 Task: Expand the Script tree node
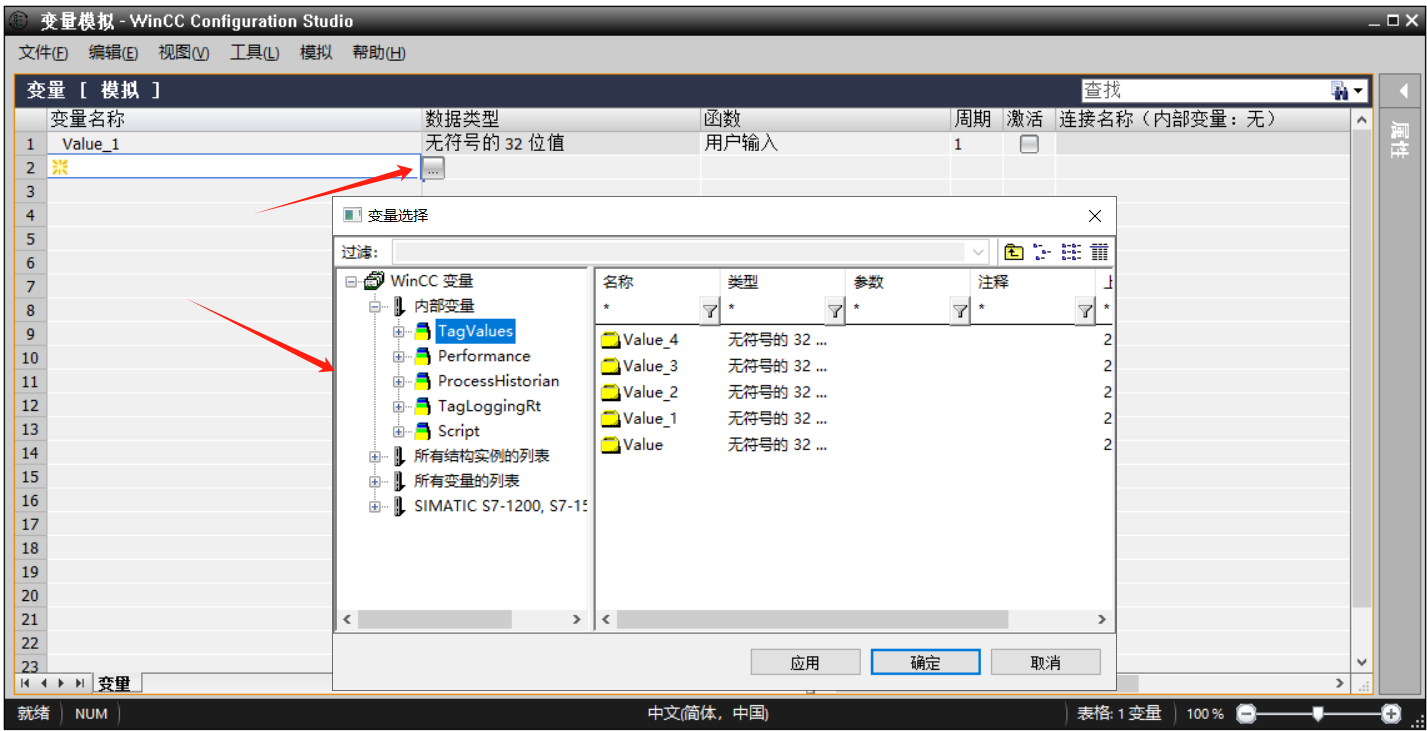[x=399, y=432]
